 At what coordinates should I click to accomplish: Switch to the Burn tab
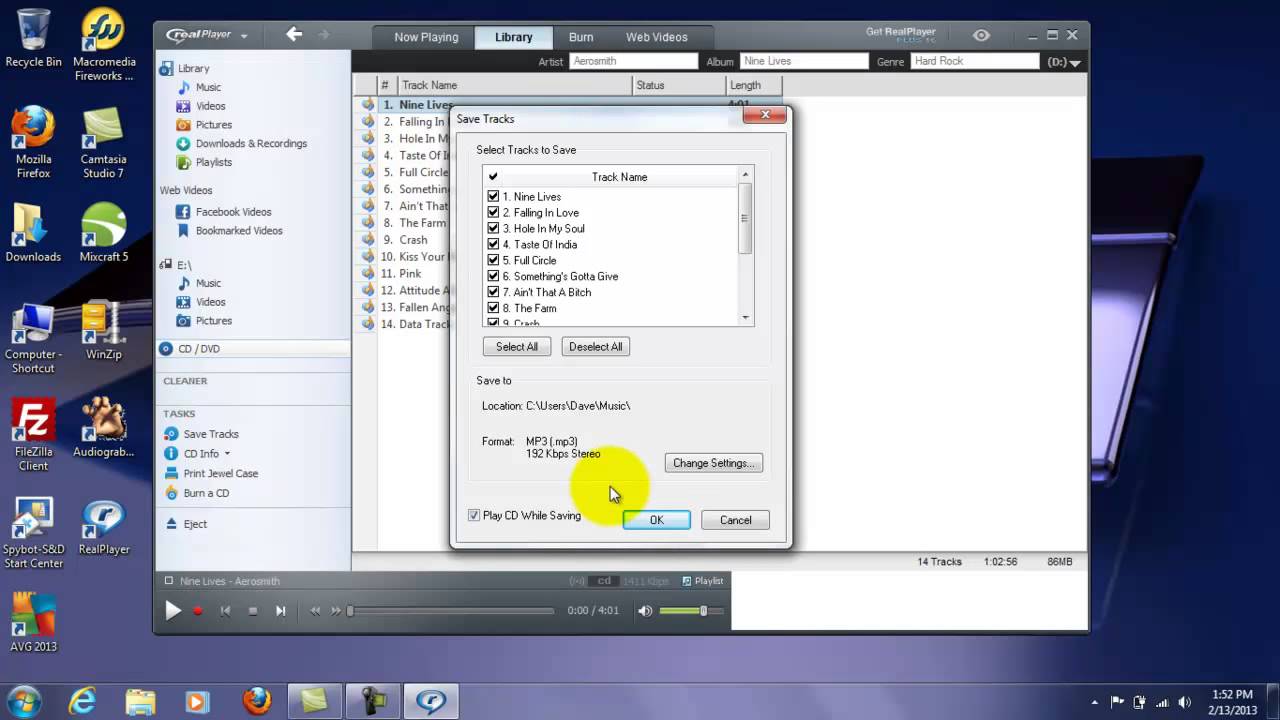(581, 37)
